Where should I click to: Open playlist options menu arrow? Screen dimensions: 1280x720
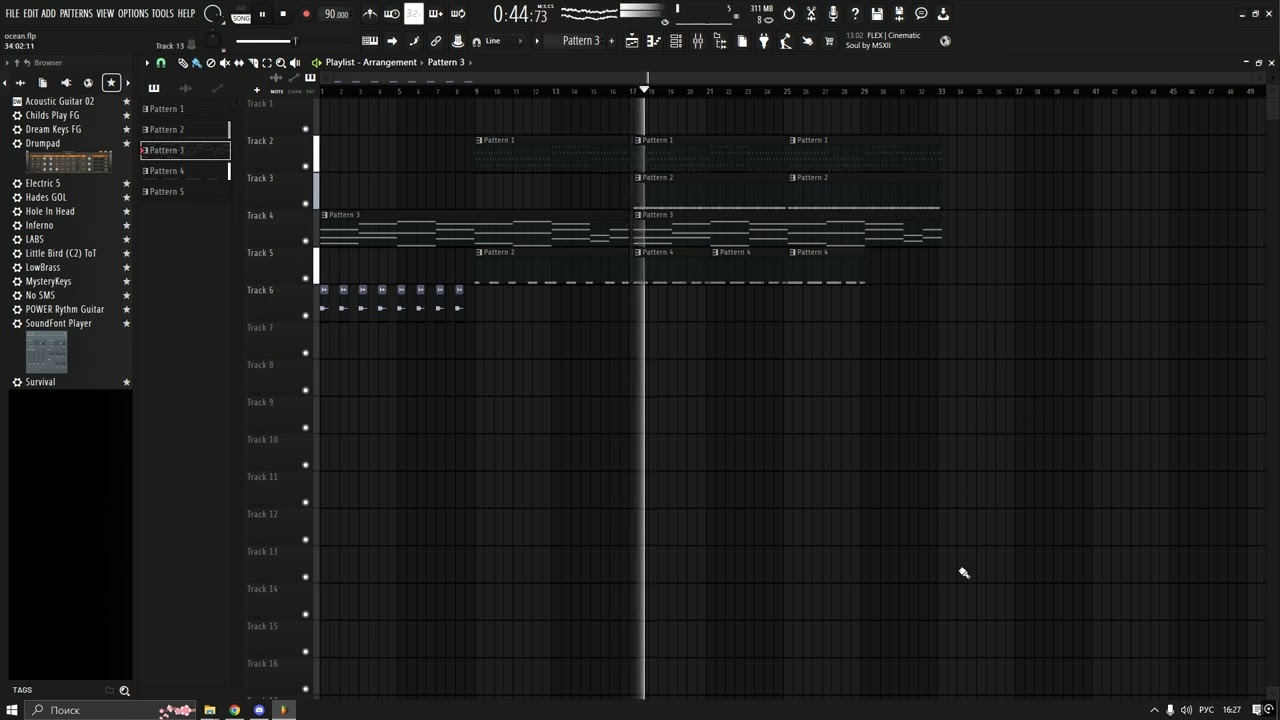[x=147, y=63]
